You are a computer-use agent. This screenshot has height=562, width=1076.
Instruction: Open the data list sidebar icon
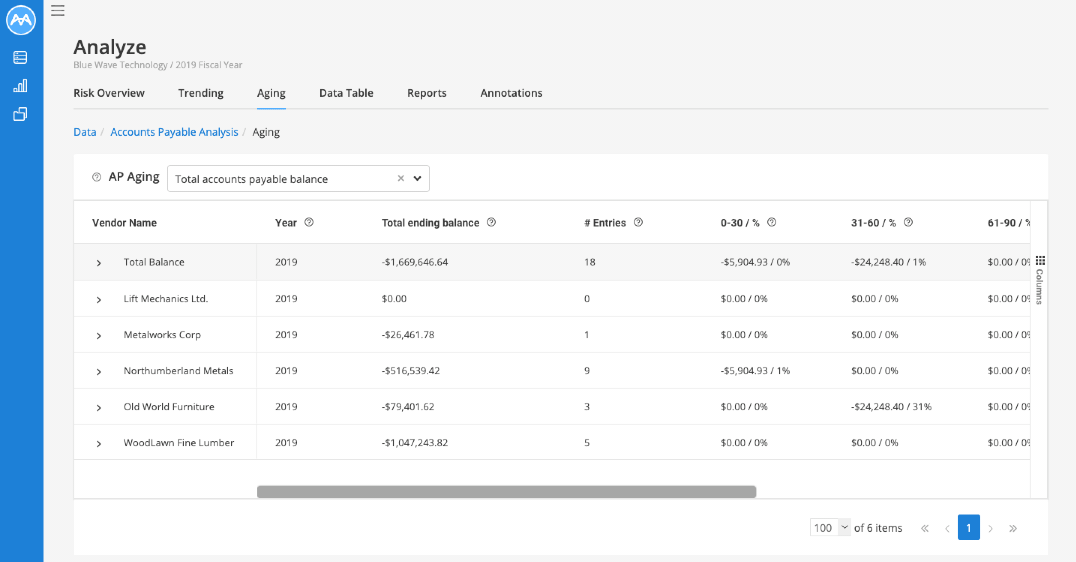coord(21,58)
